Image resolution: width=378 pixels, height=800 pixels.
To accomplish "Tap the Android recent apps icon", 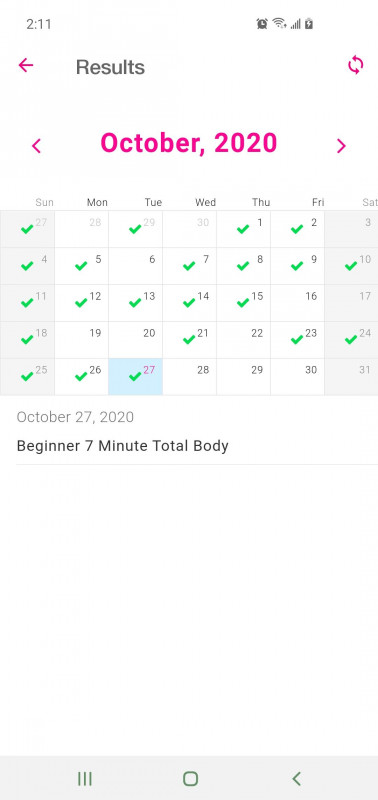I will pyautogui.click(x=85, y=779).
